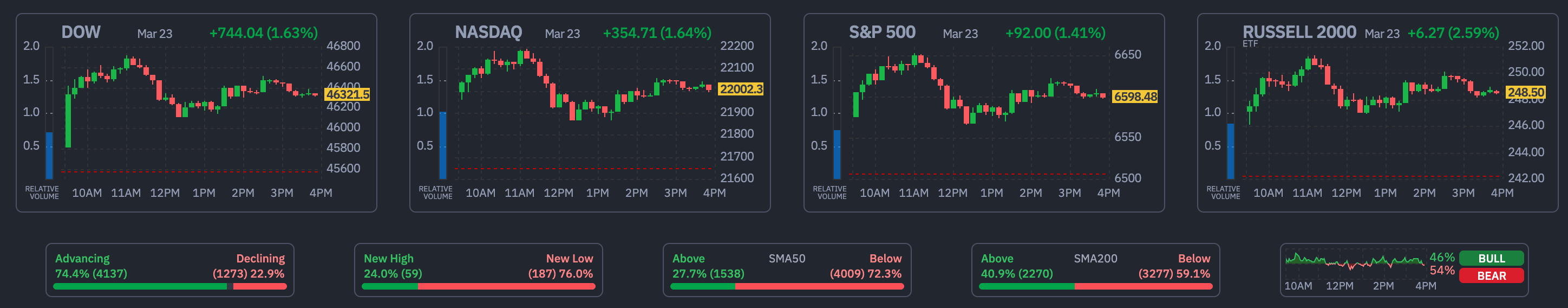Click Russell 2000 price label 248.50
This screenshot has height=308, width=1568.
[1525, 93]
